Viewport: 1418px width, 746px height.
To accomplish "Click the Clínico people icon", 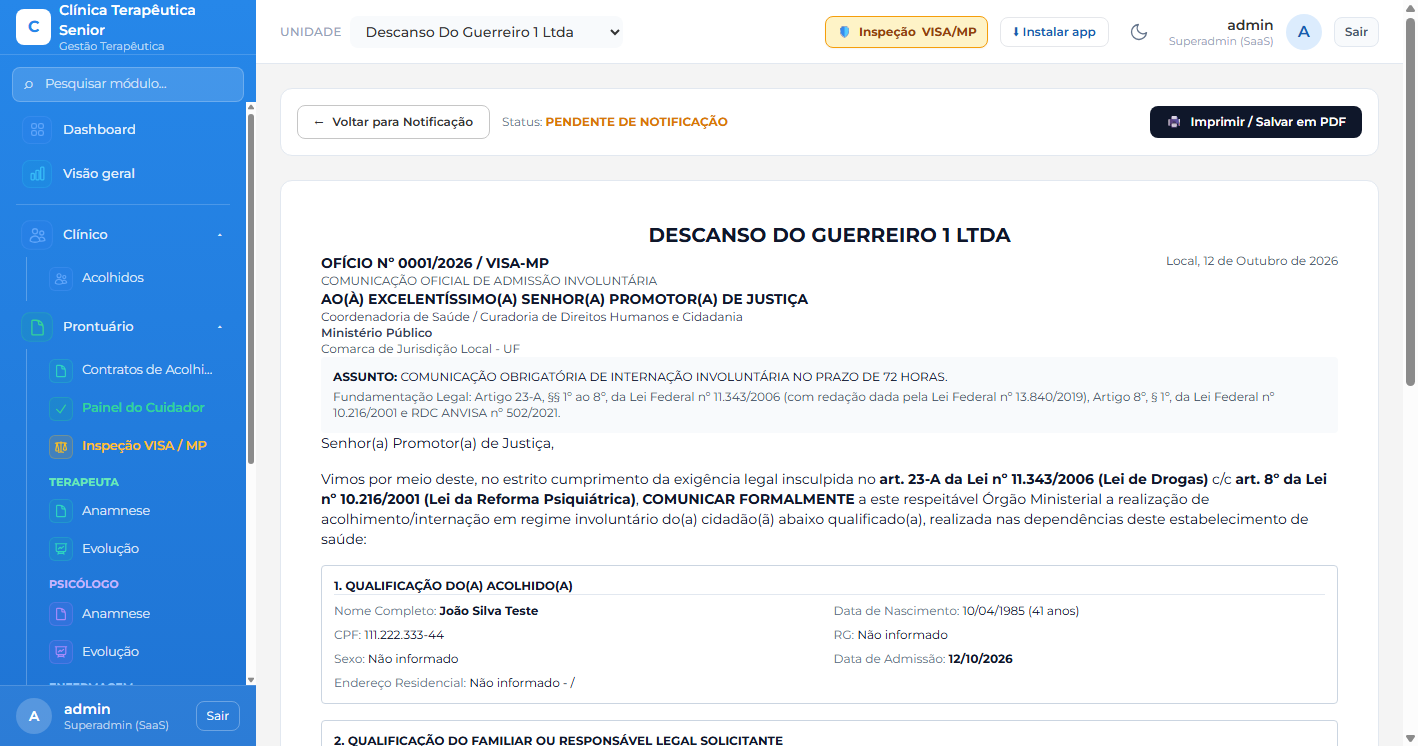I will coord(37,234).
